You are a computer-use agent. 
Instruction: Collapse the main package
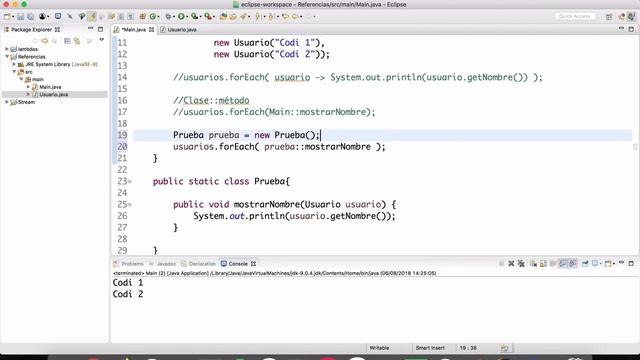pyautogui.click(x=21, y=79)
